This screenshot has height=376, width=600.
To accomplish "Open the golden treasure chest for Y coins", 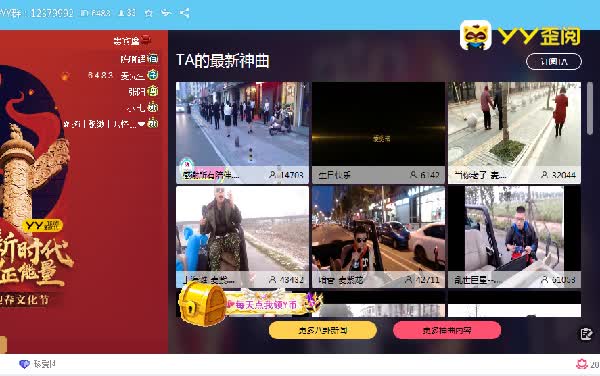I will point(202,304).
